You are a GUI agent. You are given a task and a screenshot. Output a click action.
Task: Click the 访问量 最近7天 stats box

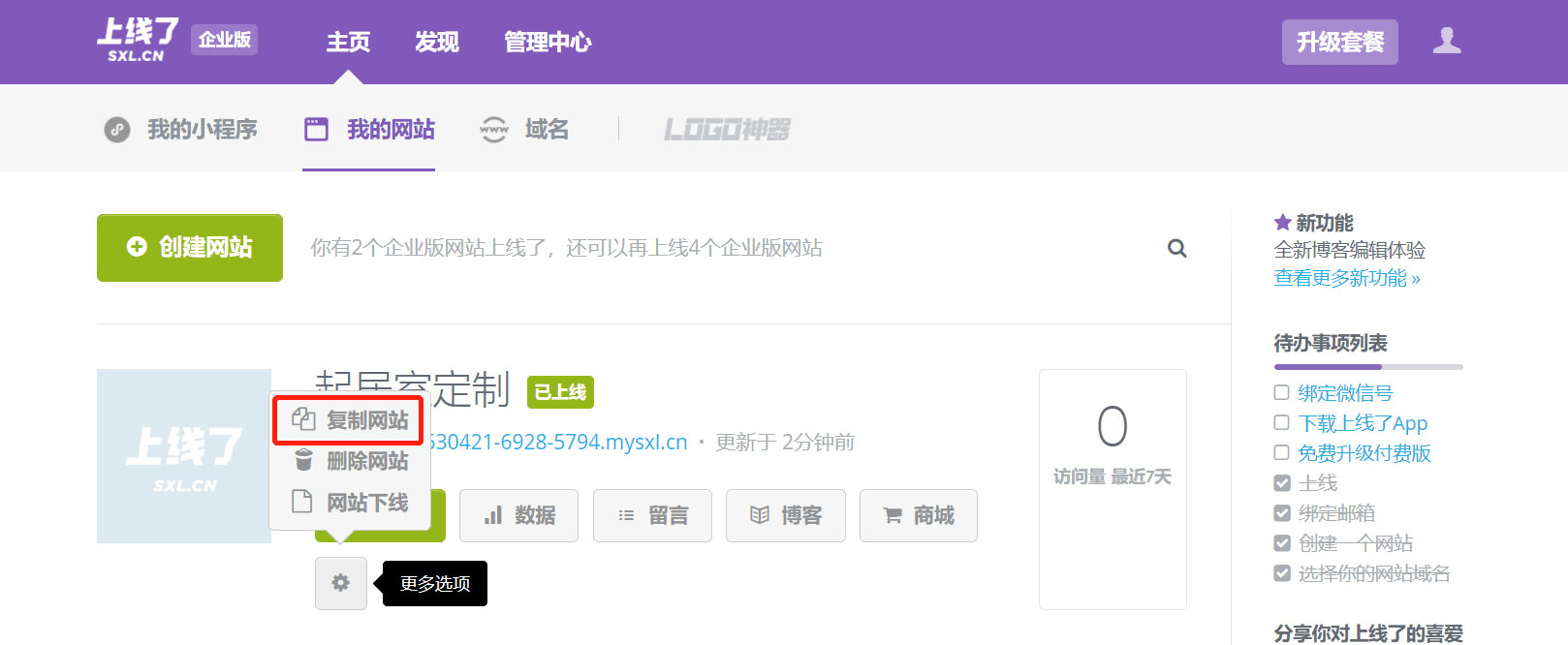click(x=1113, y=489)
